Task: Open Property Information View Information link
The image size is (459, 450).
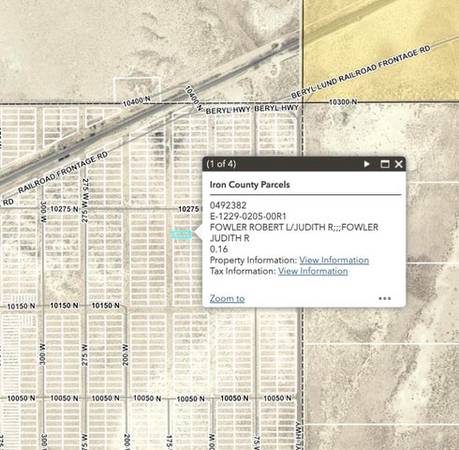Action: pos(334,260)
